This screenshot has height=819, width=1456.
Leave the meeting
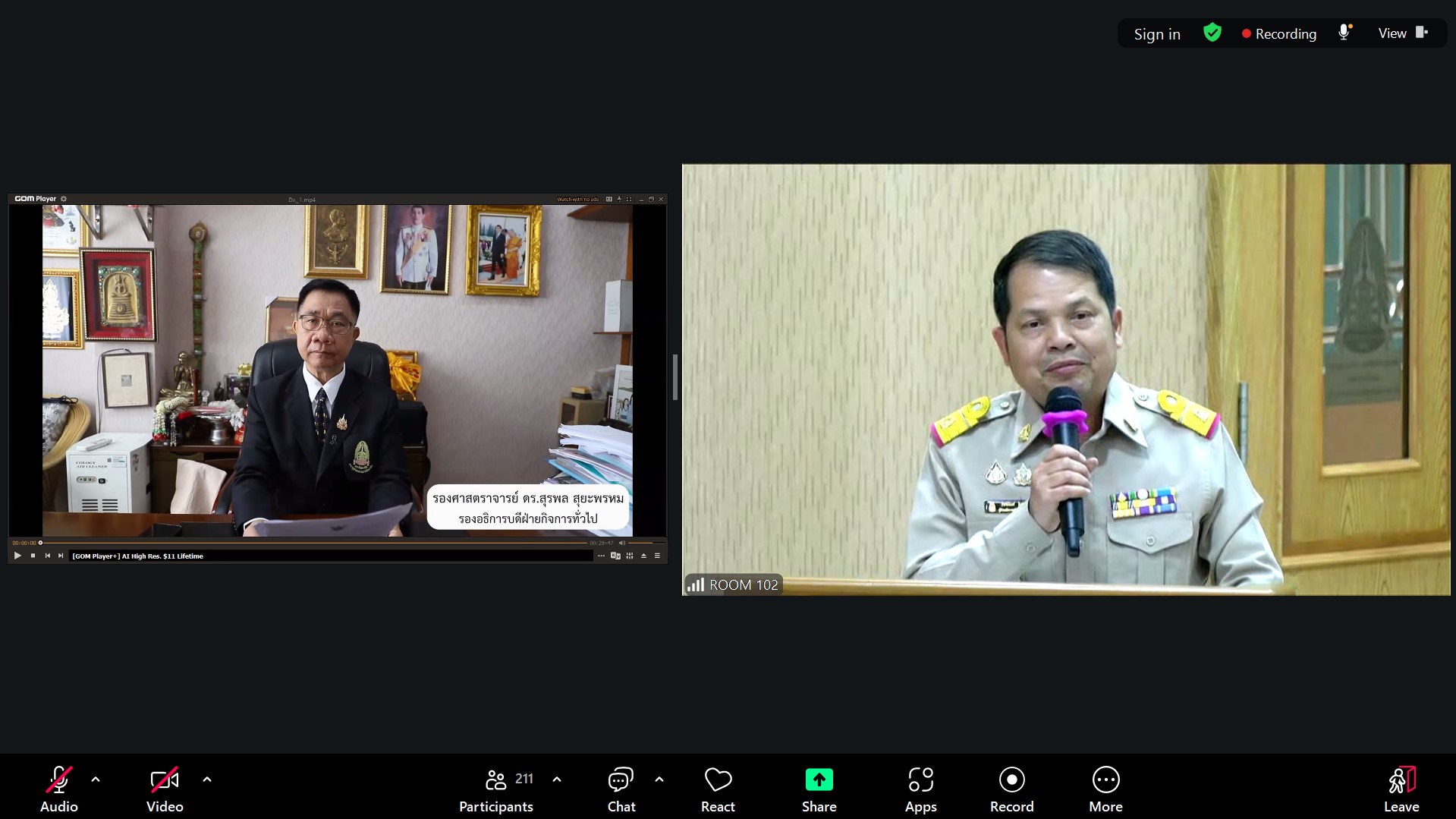tap(1401, 789)
